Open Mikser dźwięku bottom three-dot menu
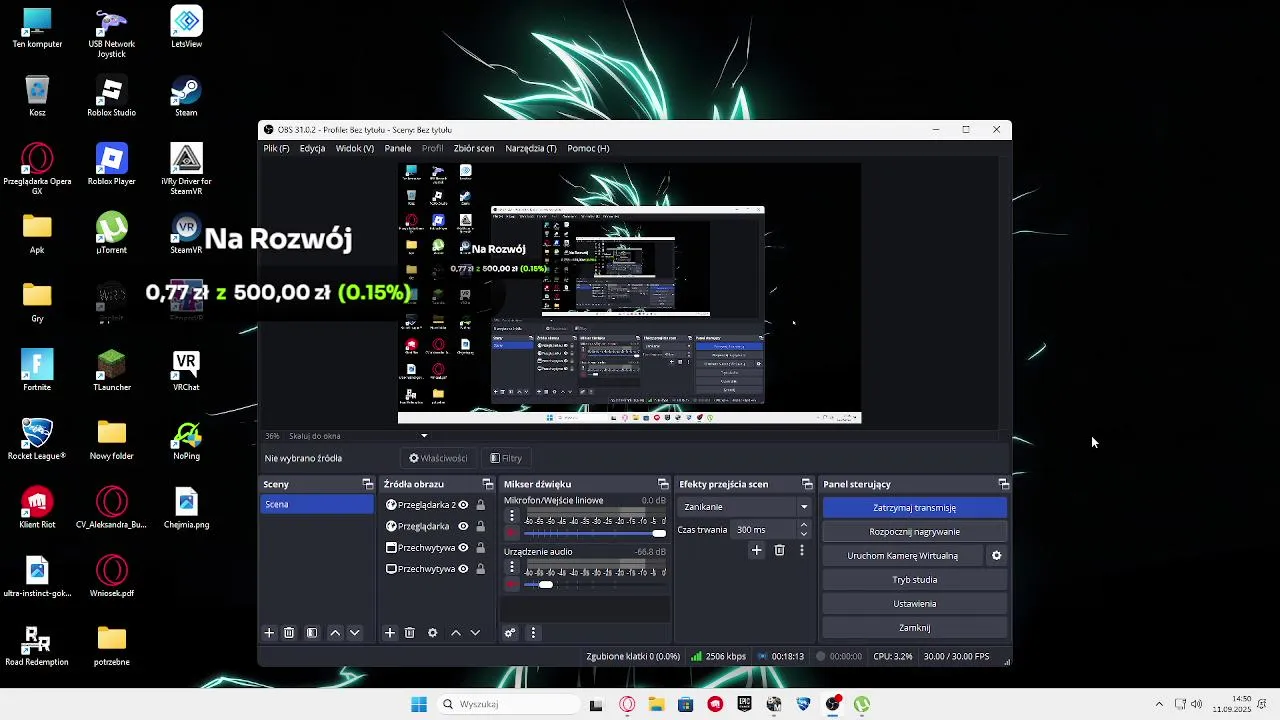The width and height of the screenshot is (1280, 720). pos(533,633)
